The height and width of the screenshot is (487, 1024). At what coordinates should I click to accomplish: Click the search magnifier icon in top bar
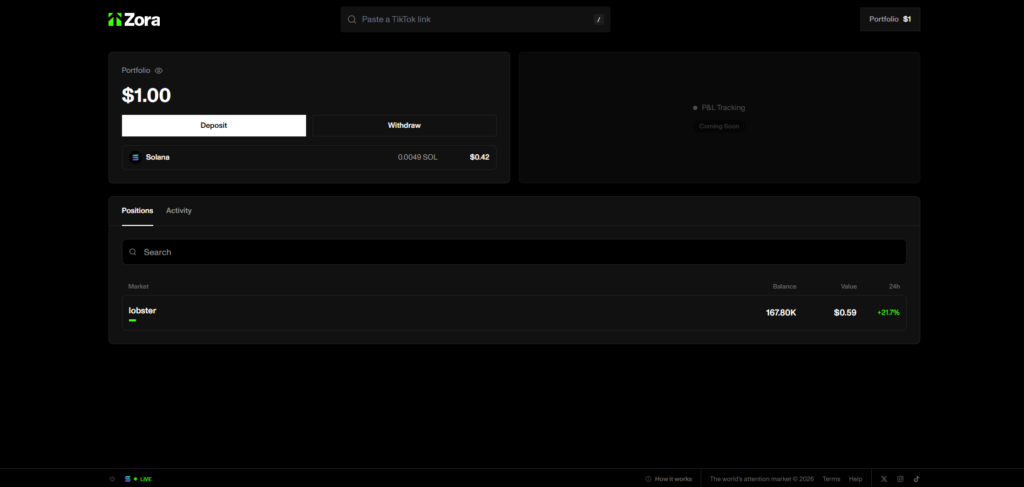tap(352, 19)
